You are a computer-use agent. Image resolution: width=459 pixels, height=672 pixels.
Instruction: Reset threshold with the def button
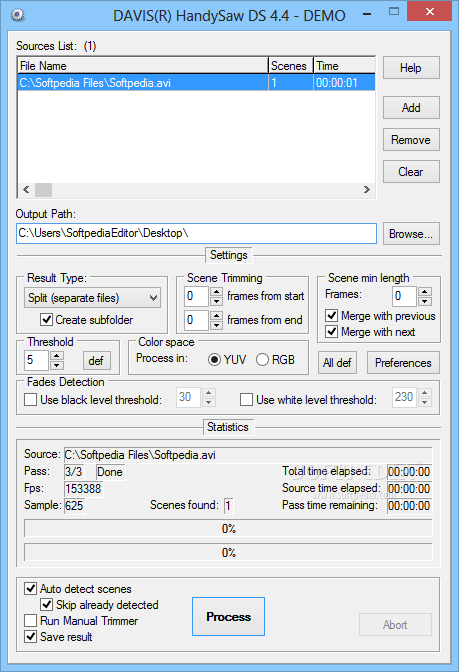pos(96,361)
